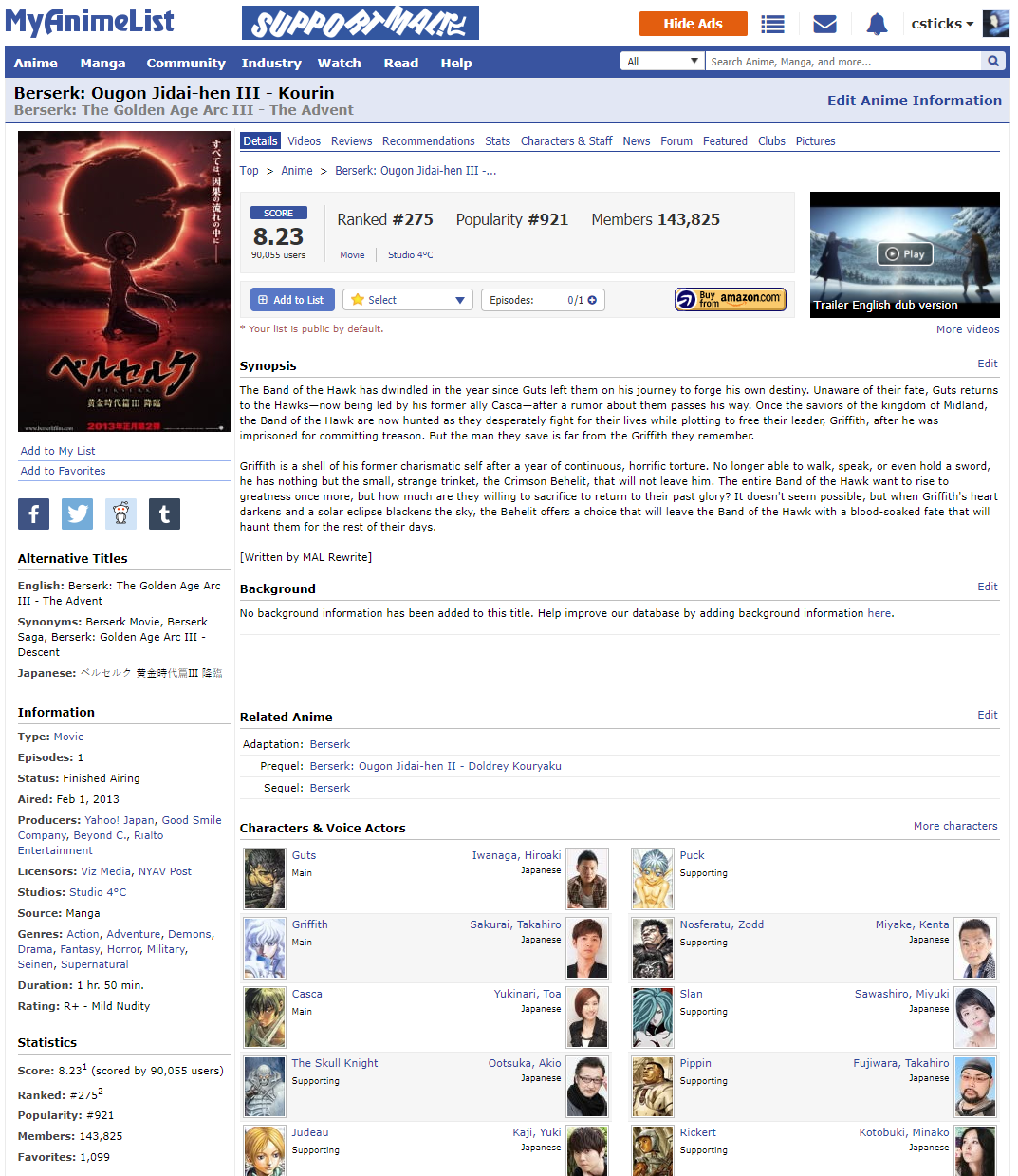The image size is (1018, 1176).
Task: Open messages envelope icon
Action: click(x=825, y=24)
